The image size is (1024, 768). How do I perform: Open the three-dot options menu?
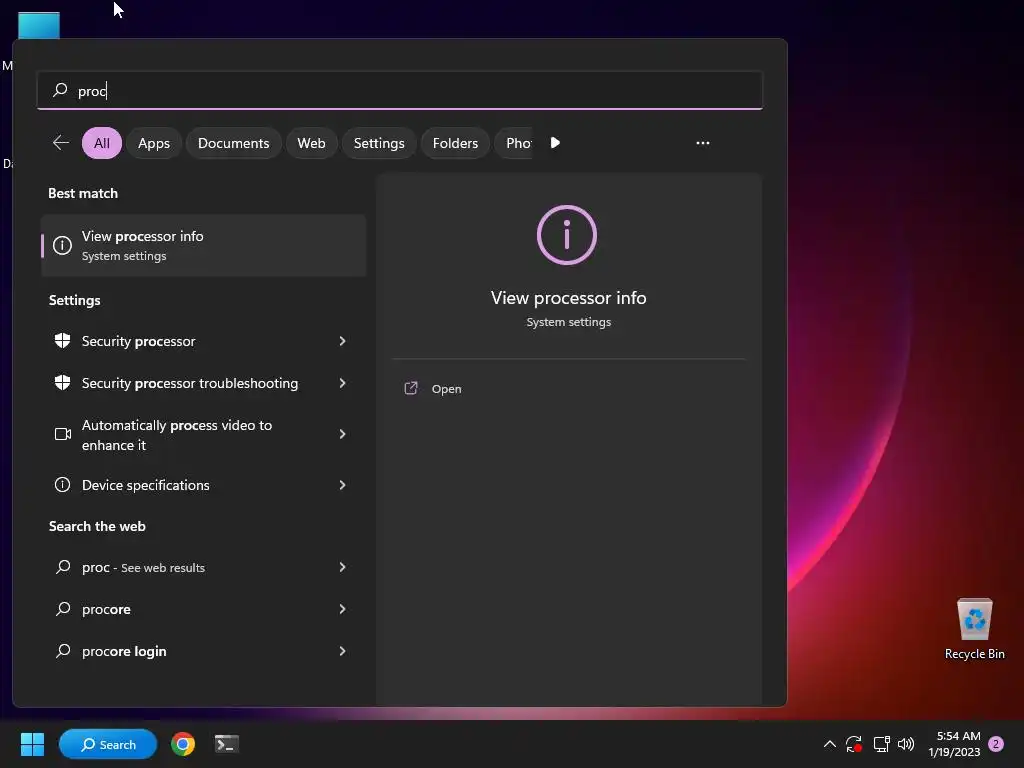click(703, 143)
